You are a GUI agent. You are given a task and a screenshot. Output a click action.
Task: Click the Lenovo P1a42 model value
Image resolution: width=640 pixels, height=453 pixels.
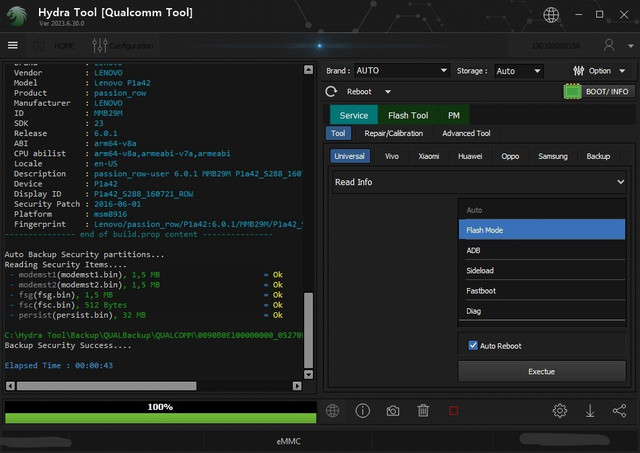tap(122, 83)
